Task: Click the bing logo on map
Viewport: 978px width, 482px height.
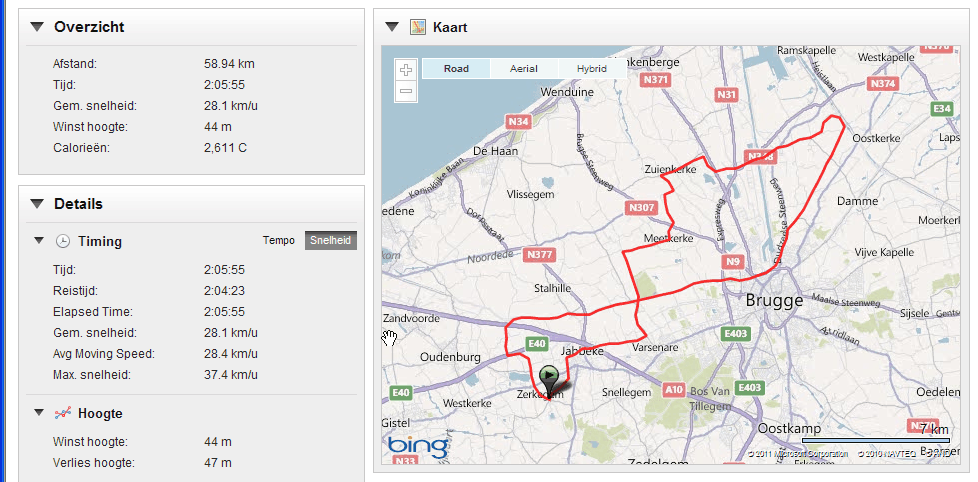Action: click(x=419, y=445)
